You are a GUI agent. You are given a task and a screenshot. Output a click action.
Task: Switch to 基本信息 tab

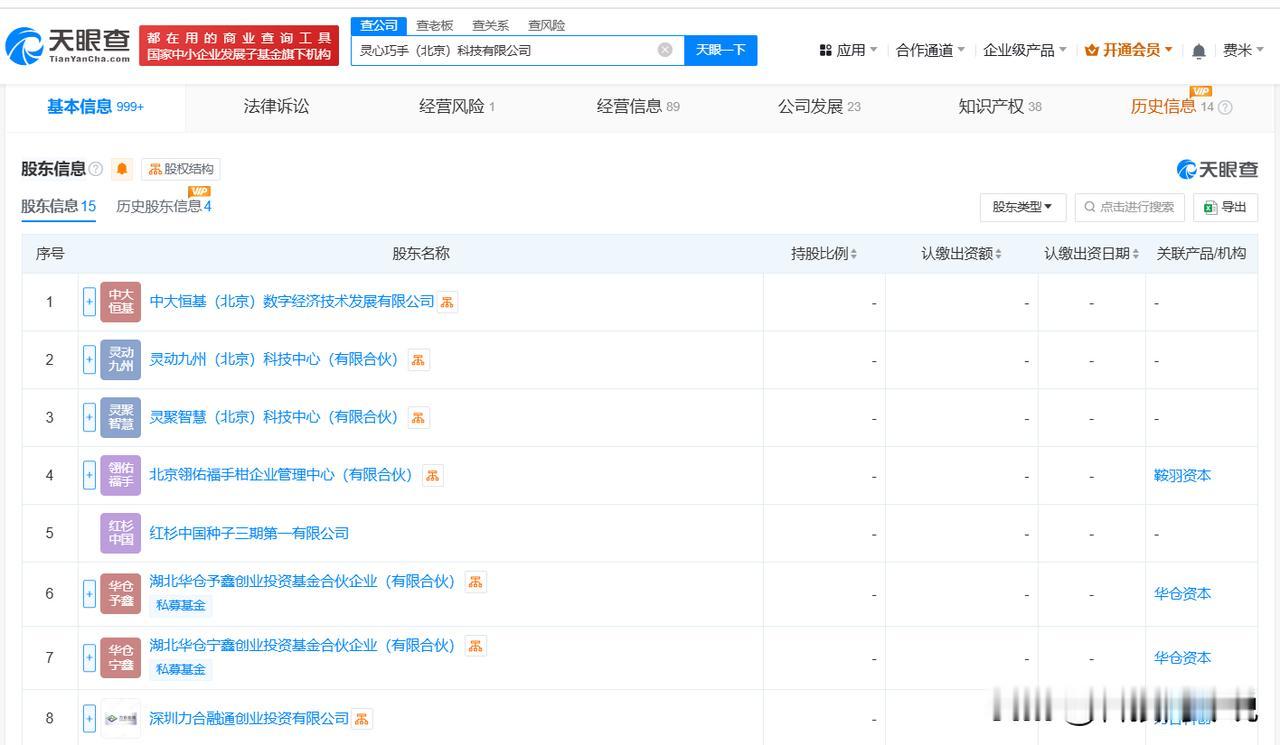pyautogui.click(x=95, y=107)
